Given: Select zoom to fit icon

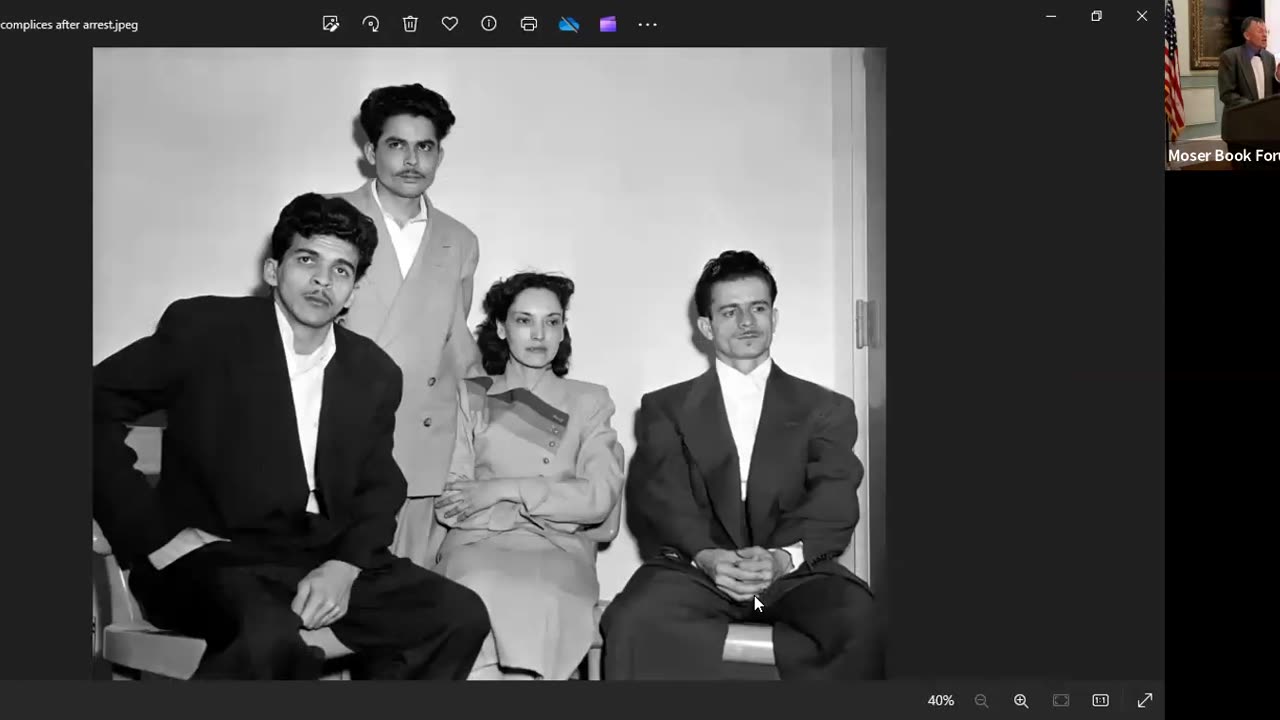Looking at the screenshot, I should tap(1061, 701).
